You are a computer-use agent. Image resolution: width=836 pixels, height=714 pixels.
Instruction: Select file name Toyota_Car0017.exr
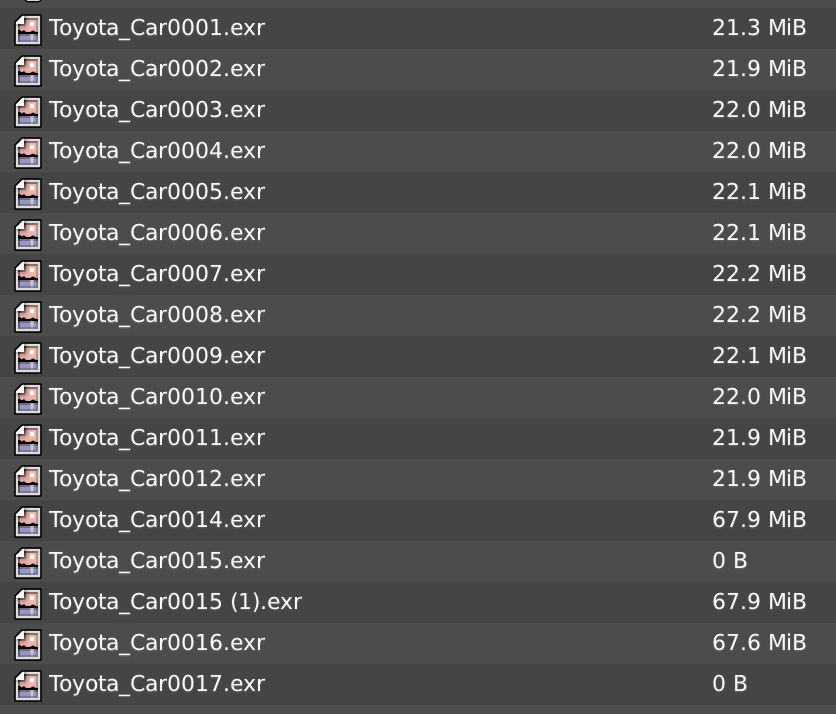pos(157,685)
